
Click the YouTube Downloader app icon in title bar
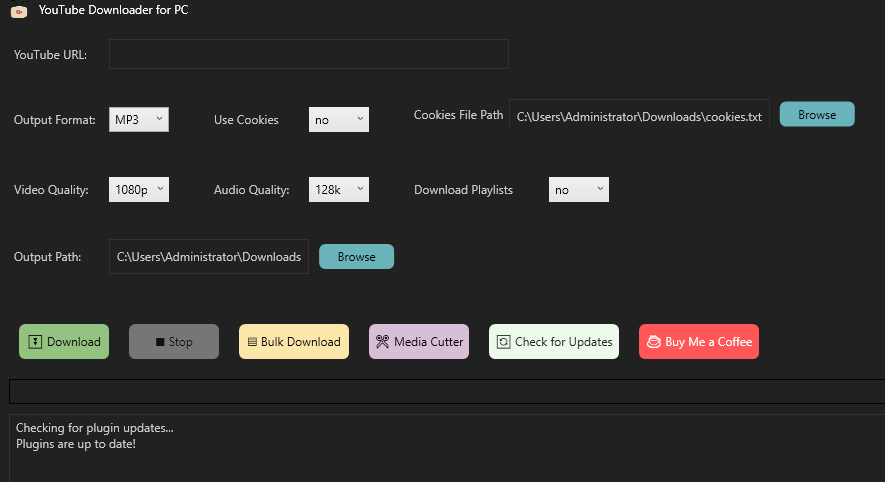[19, 10]
